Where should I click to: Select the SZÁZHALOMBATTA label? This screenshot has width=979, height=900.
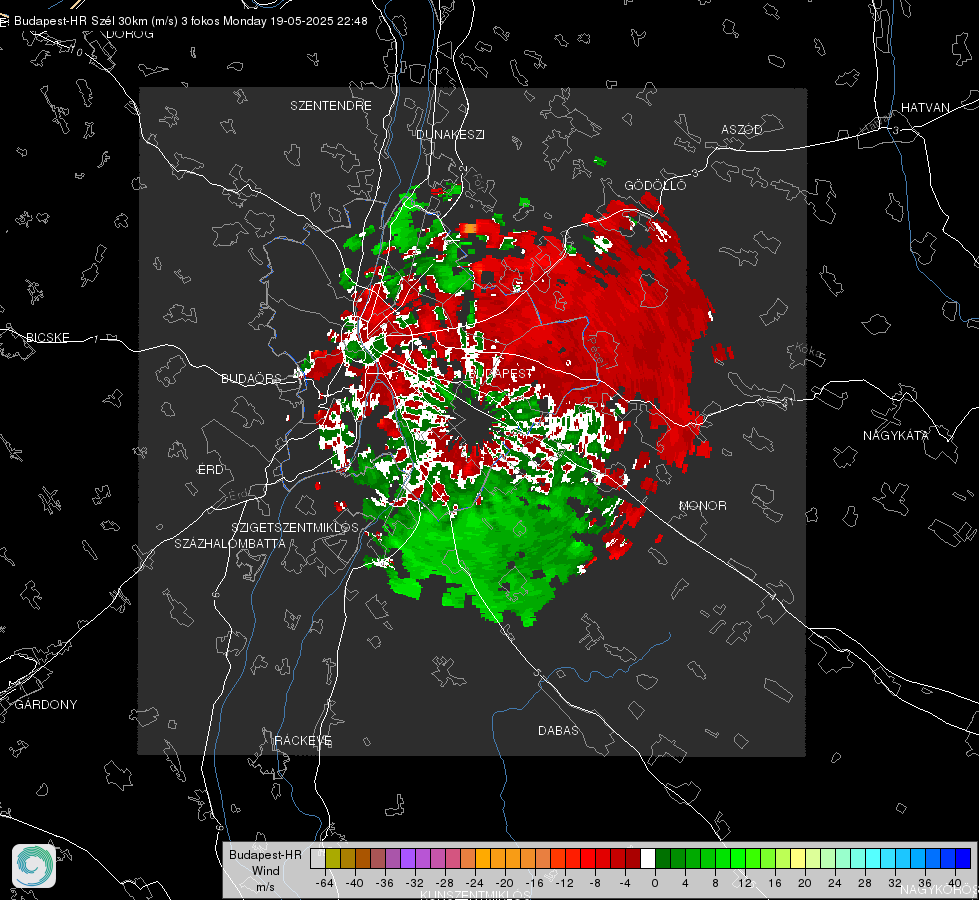click(x=230, y=543)
